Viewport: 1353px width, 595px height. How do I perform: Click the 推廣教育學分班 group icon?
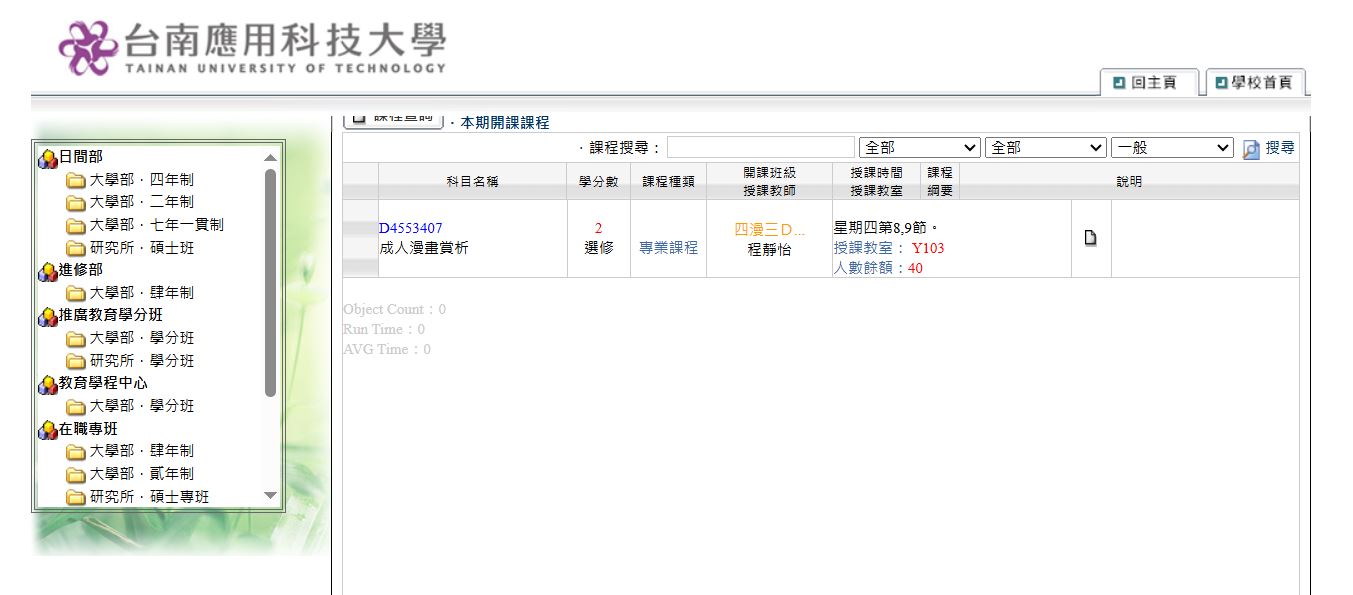pos(47,316)
